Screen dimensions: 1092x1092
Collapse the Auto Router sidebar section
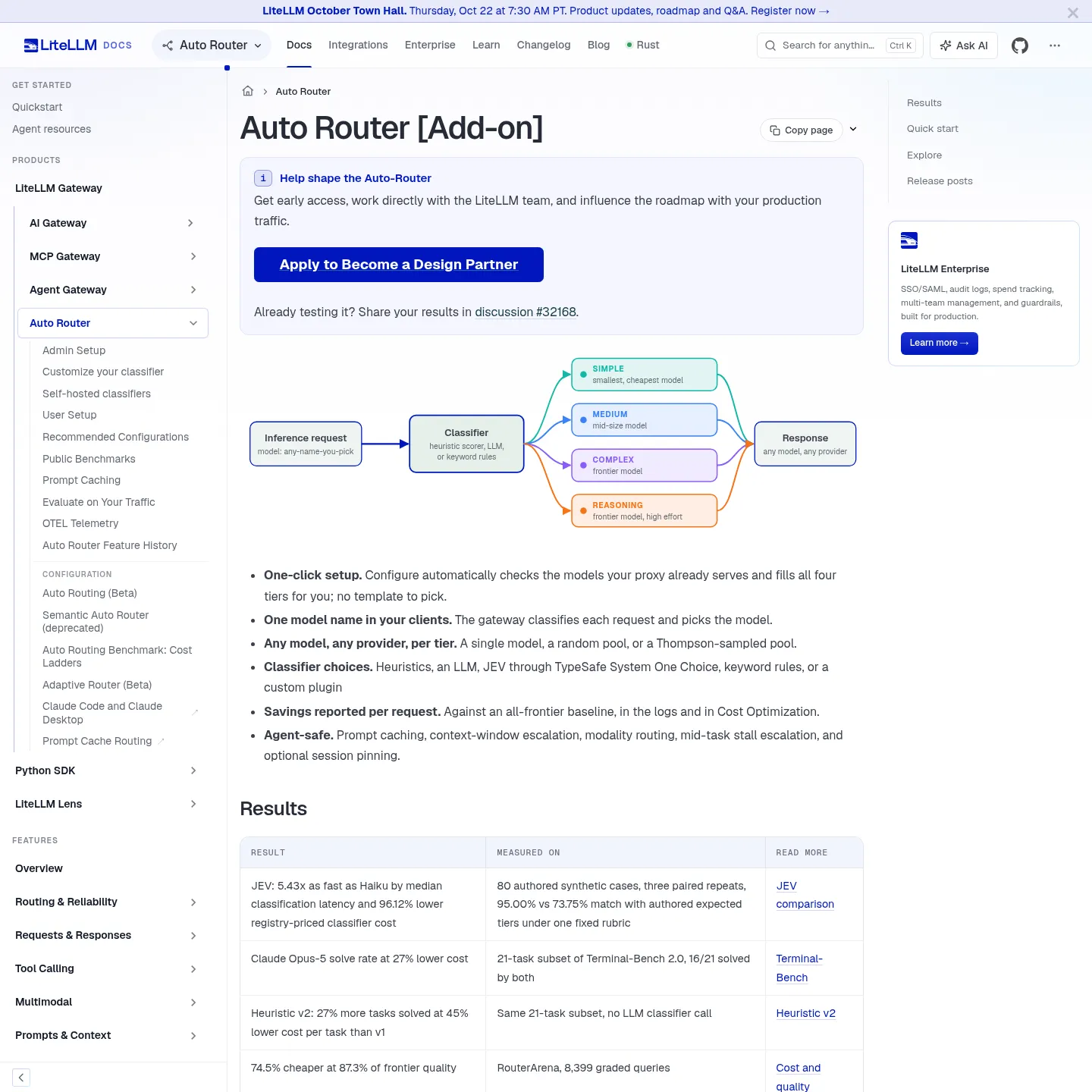(193, 323)
